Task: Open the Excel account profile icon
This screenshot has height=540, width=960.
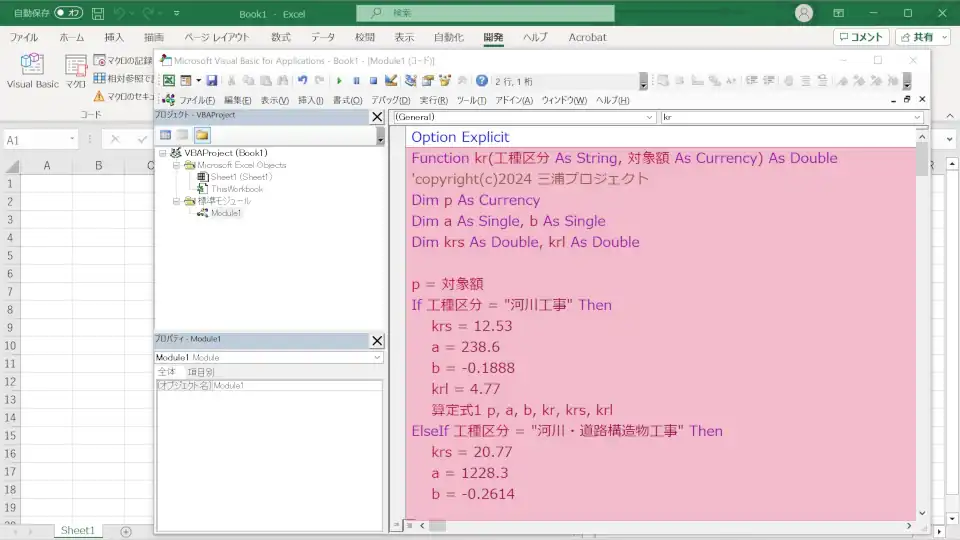Action: pyautogui.click(x=804, y=13)
